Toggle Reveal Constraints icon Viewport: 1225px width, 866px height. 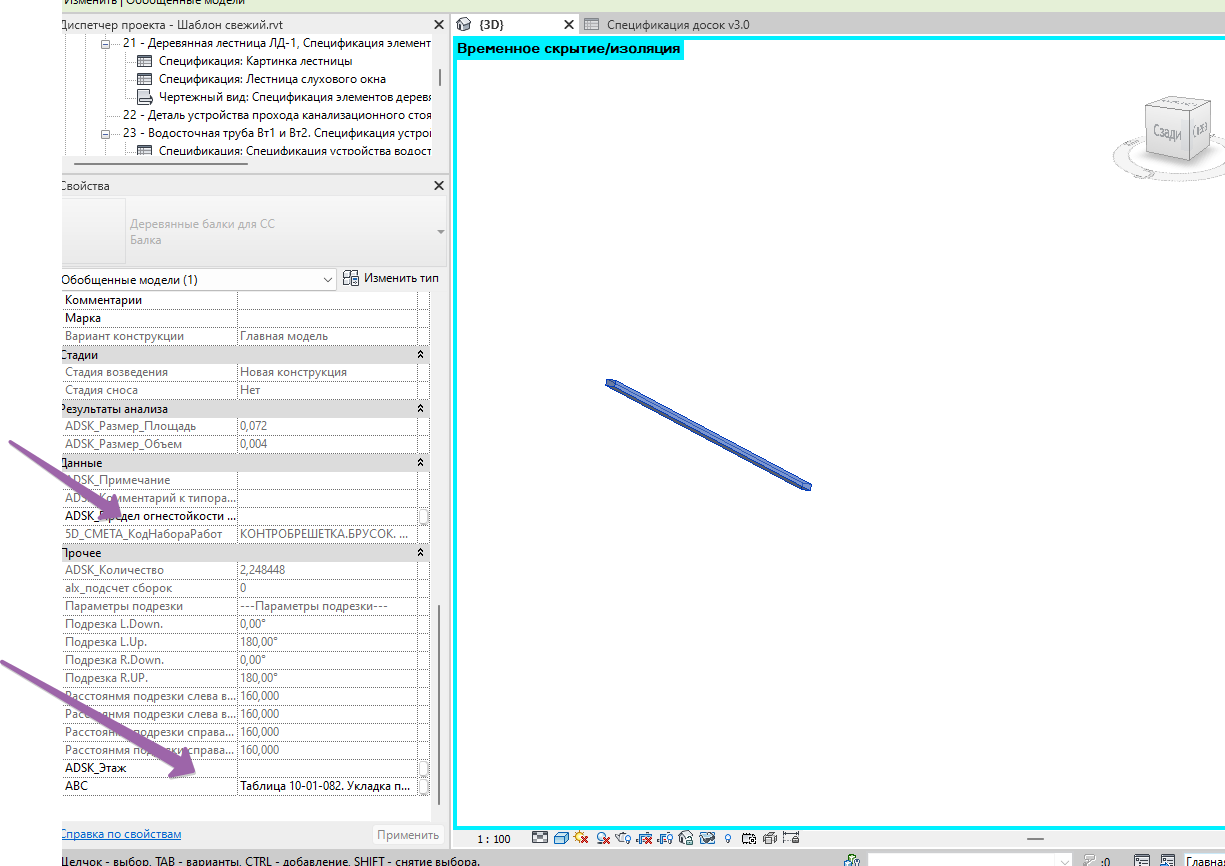click(x=791, y=838)
